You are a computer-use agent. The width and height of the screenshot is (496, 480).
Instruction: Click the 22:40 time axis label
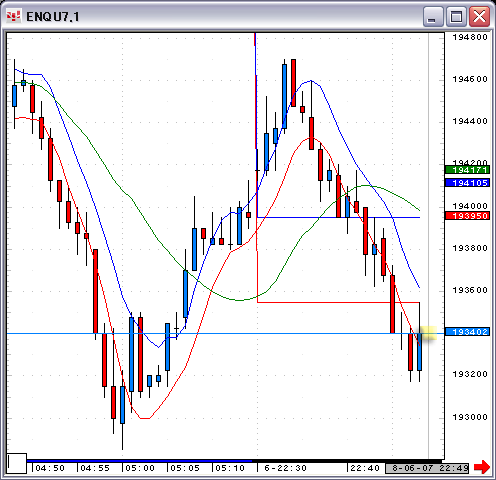365,468
